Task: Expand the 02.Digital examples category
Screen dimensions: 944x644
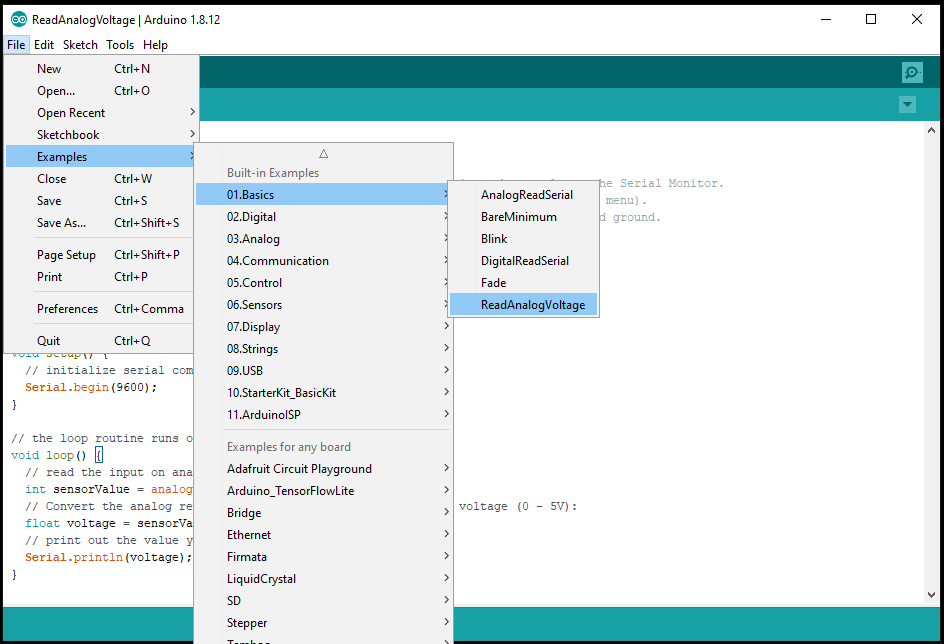Action: coord(323,217)
